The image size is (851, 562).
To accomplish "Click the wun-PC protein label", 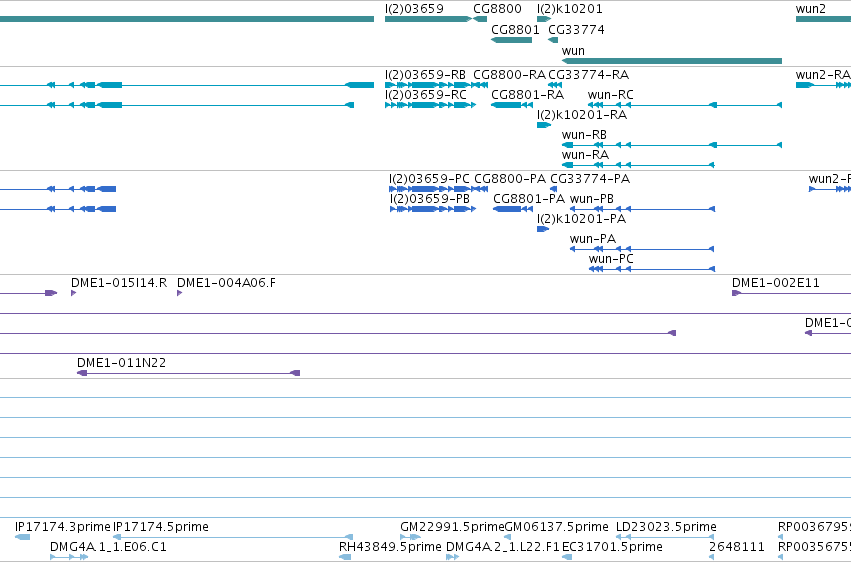I will point(611,259).
